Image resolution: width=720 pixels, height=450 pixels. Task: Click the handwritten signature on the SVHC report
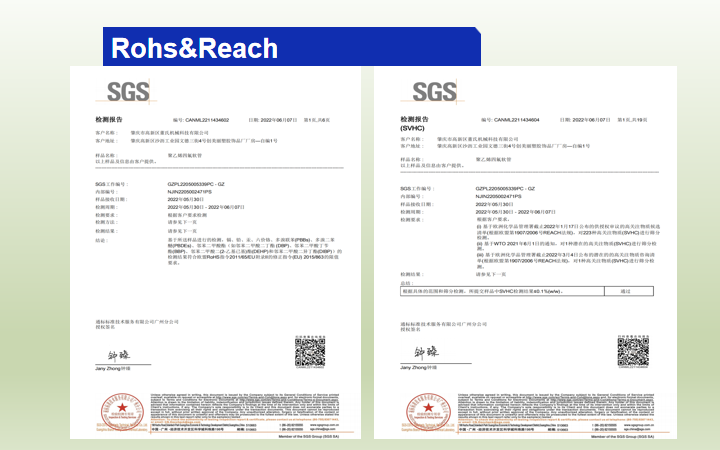[x=426, y=352]
